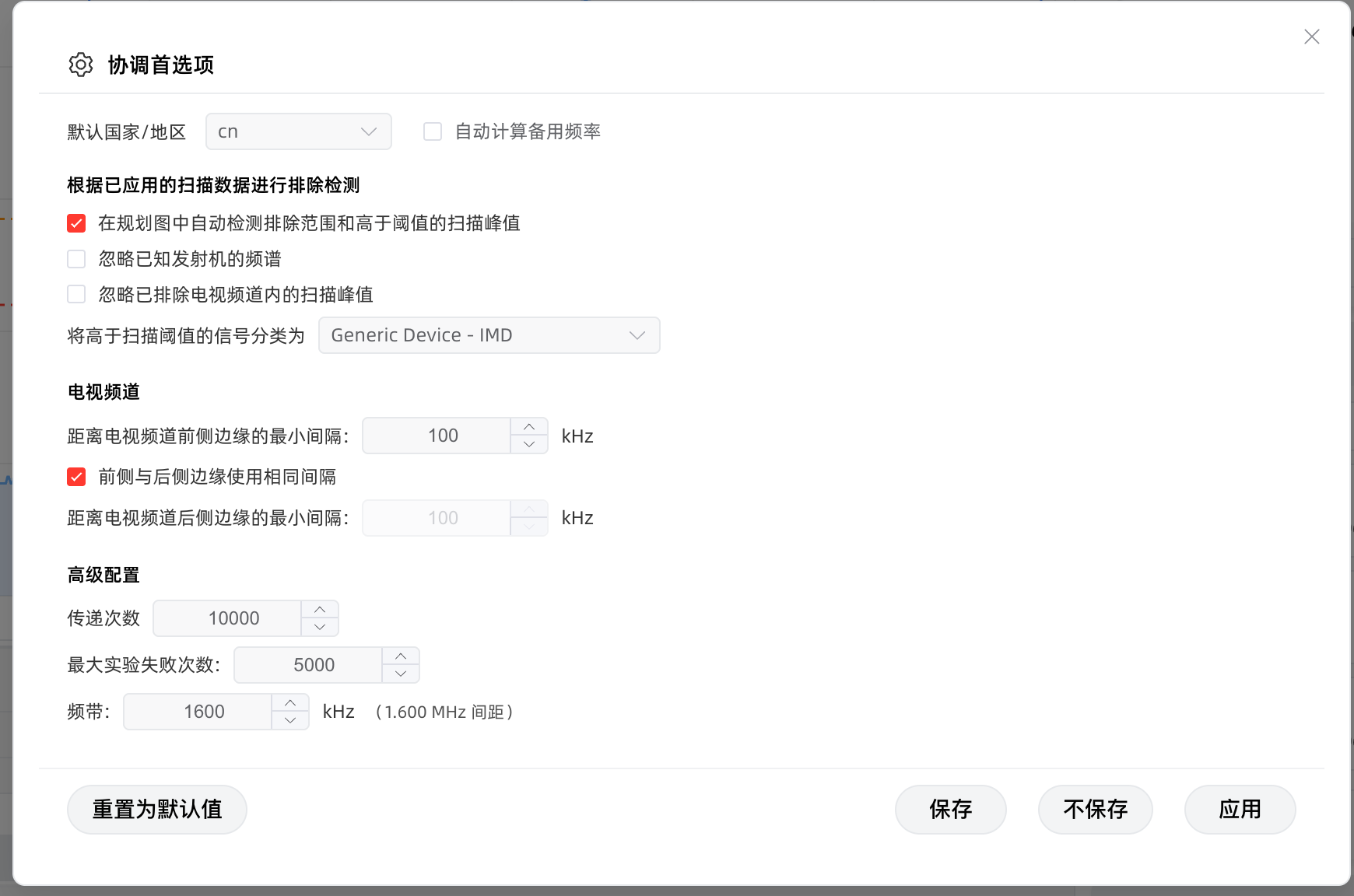Image resolution: width=1354 pixels, height=896 pixels.
Task: Decrease 最大实验失败次数 with down arrow
Action: tap(401, 674)
